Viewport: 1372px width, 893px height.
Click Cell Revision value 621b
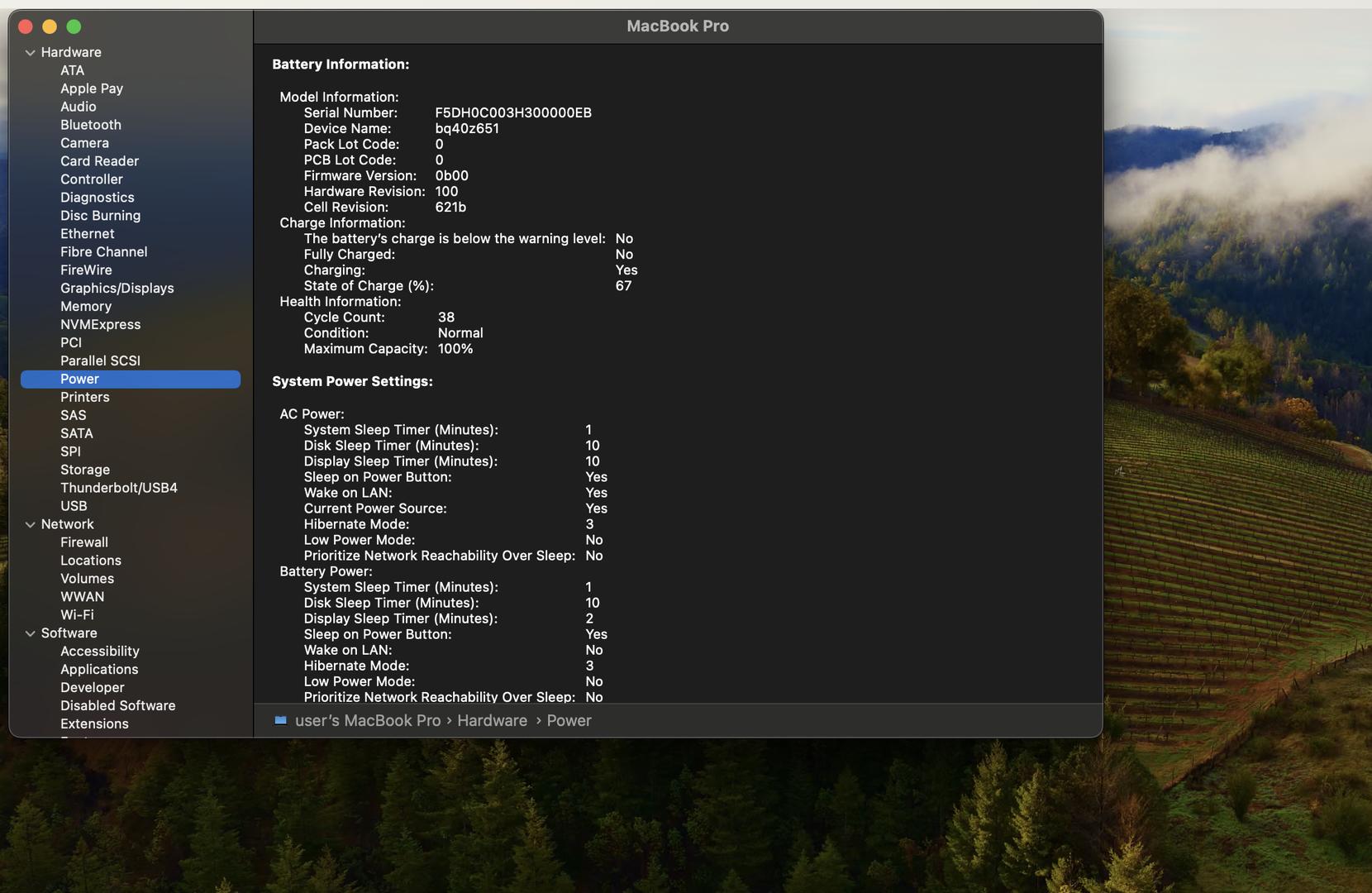[450, 208]
